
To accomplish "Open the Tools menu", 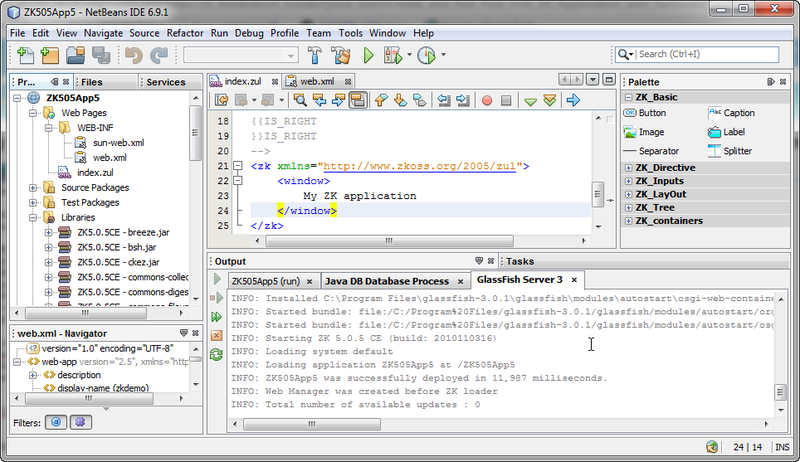I will tap(350, 33).
